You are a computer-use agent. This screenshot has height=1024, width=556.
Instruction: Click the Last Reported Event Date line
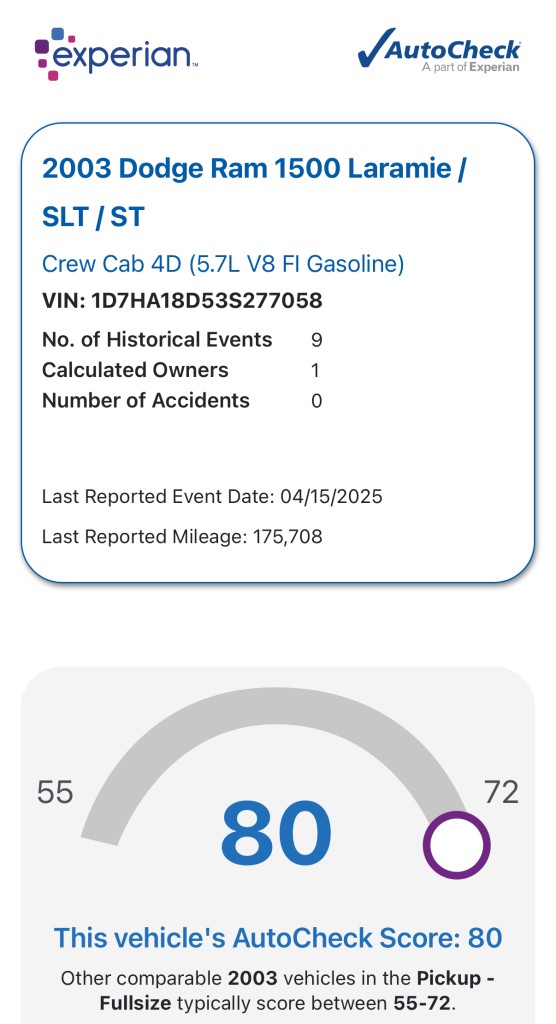212,497
